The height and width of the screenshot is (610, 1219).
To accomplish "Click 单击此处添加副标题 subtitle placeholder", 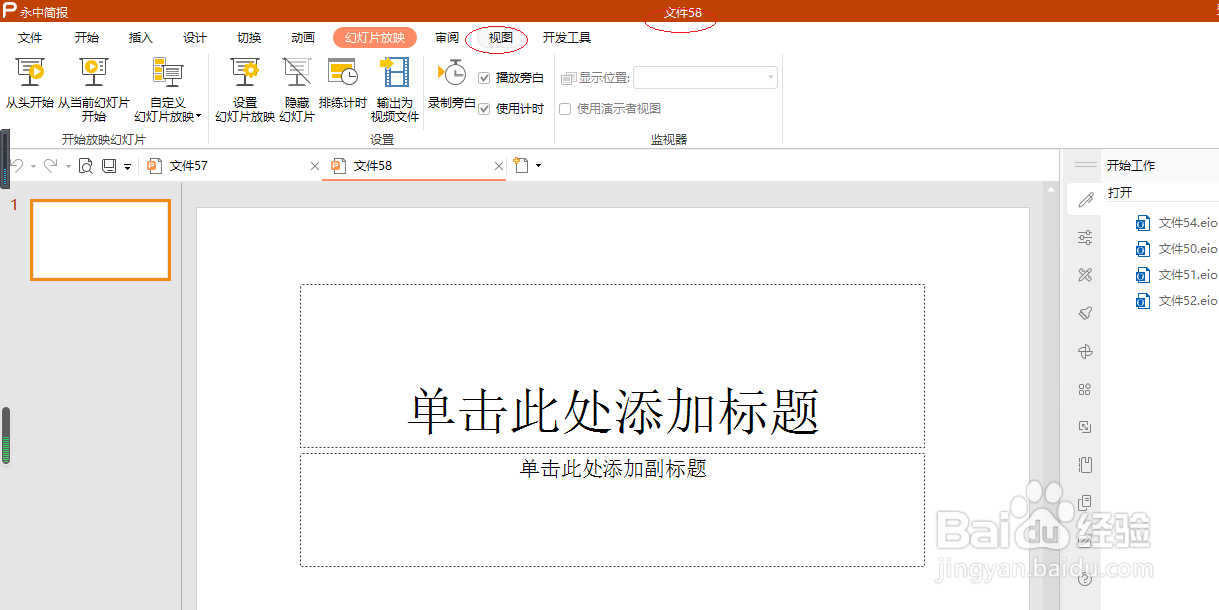I will pos(612,510).
